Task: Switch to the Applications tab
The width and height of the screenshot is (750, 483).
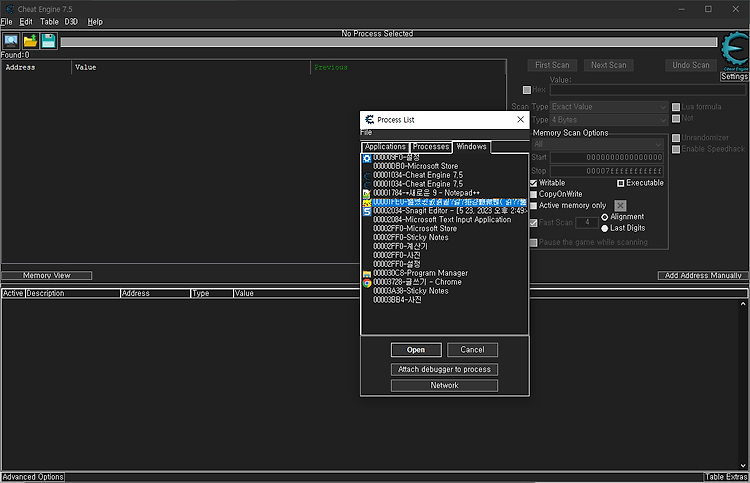Action: [385, 147]
